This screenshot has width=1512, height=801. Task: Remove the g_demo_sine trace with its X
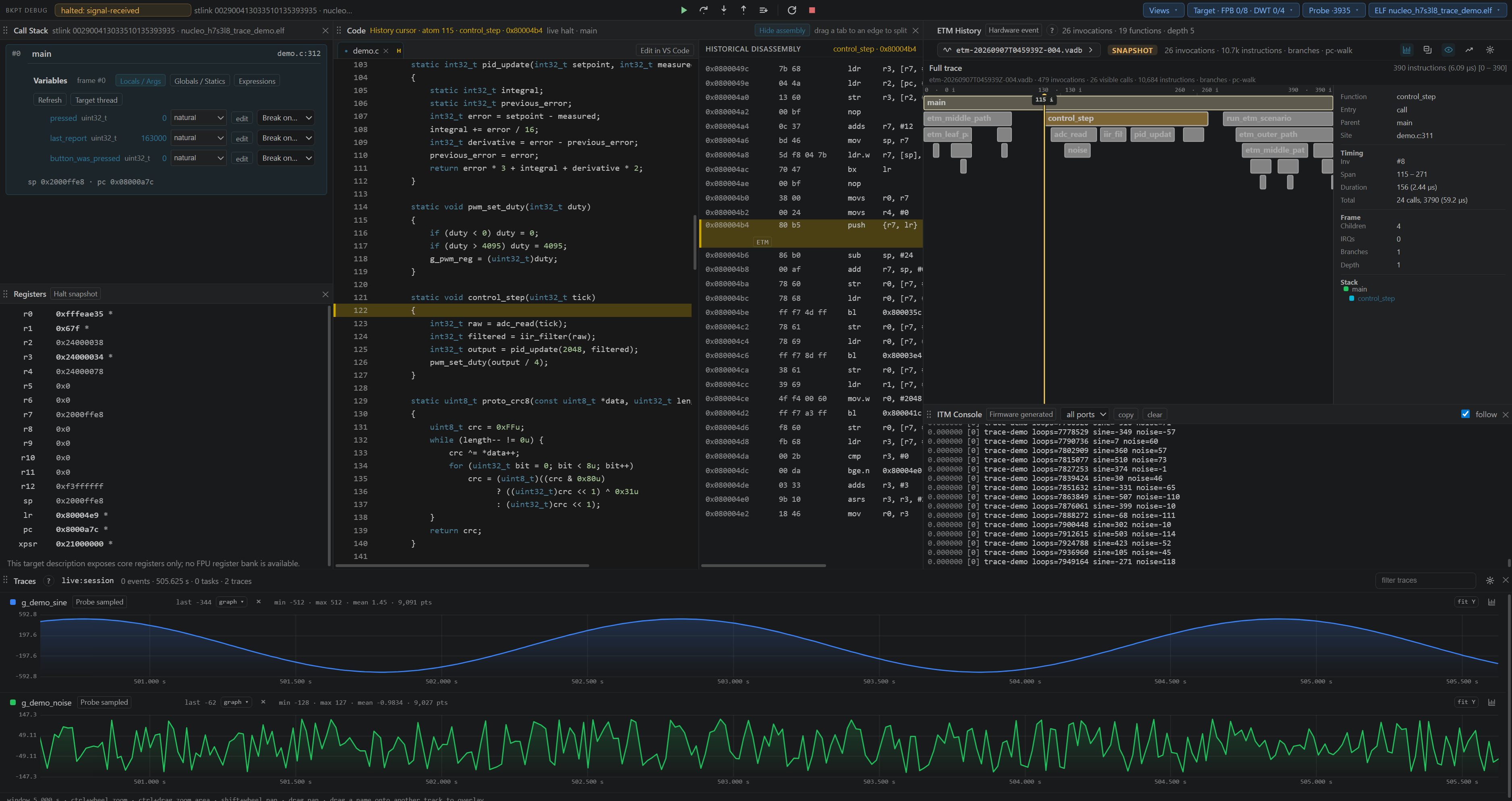pos(258,602)
